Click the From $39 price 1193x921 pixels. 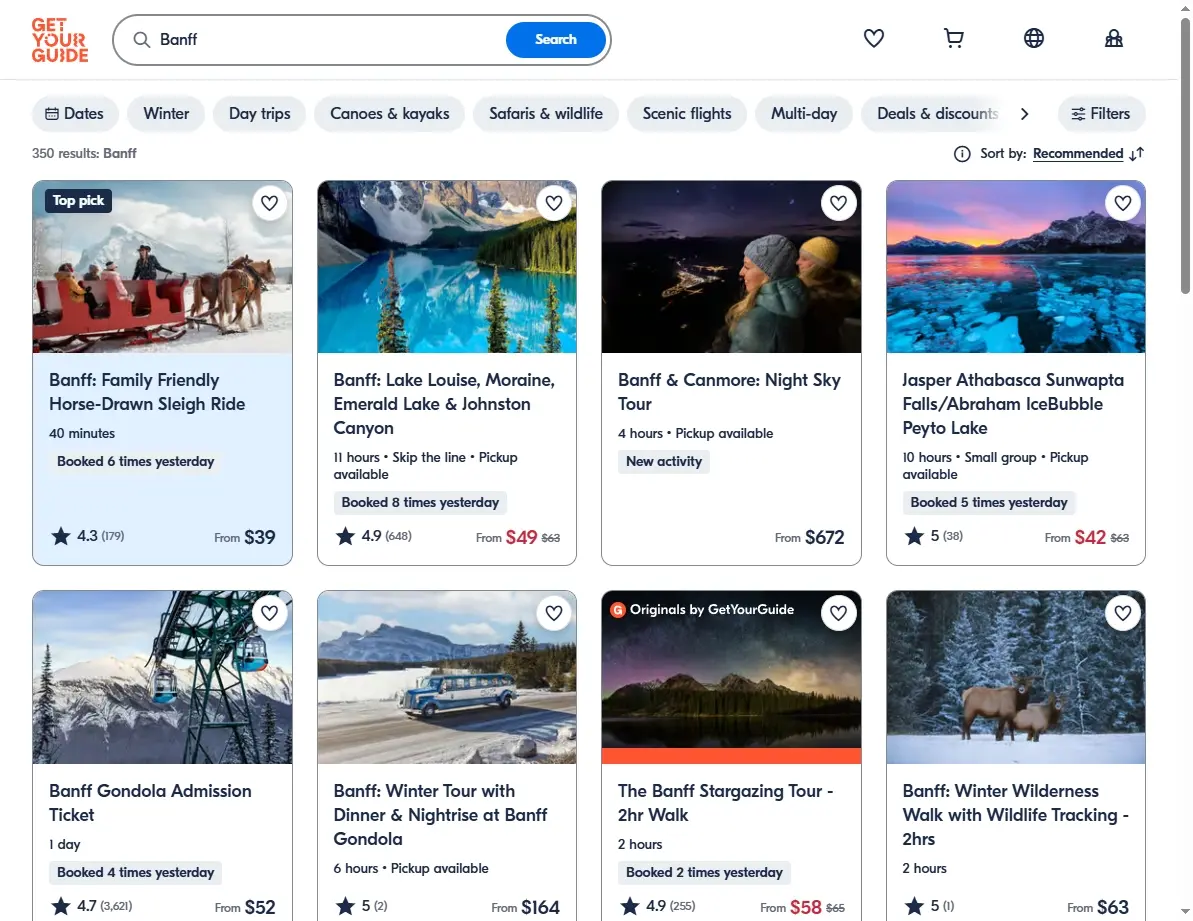[x=244, y=537]
